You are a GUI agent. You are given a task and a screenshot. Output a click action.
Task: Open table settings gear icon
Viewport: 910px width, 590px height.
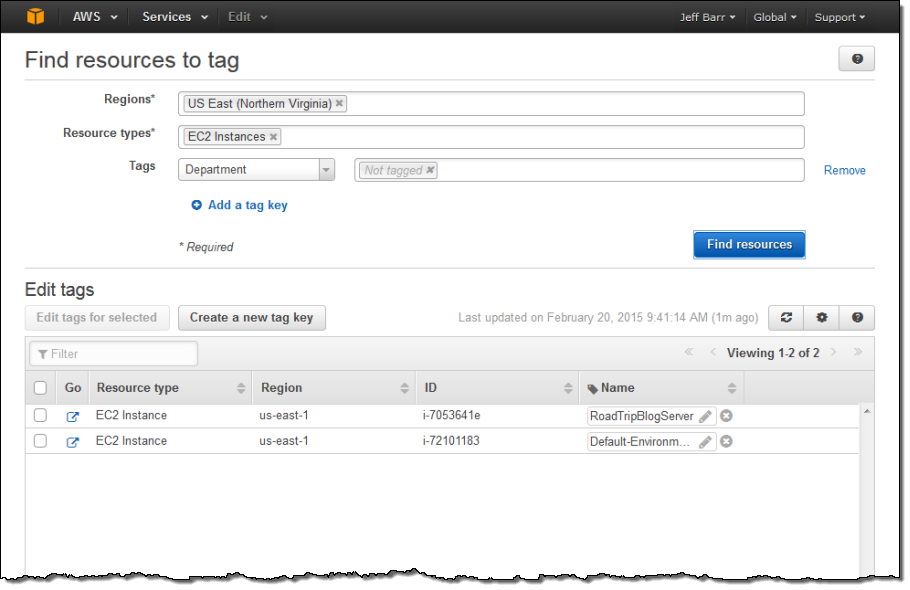[x=822, y=318]
